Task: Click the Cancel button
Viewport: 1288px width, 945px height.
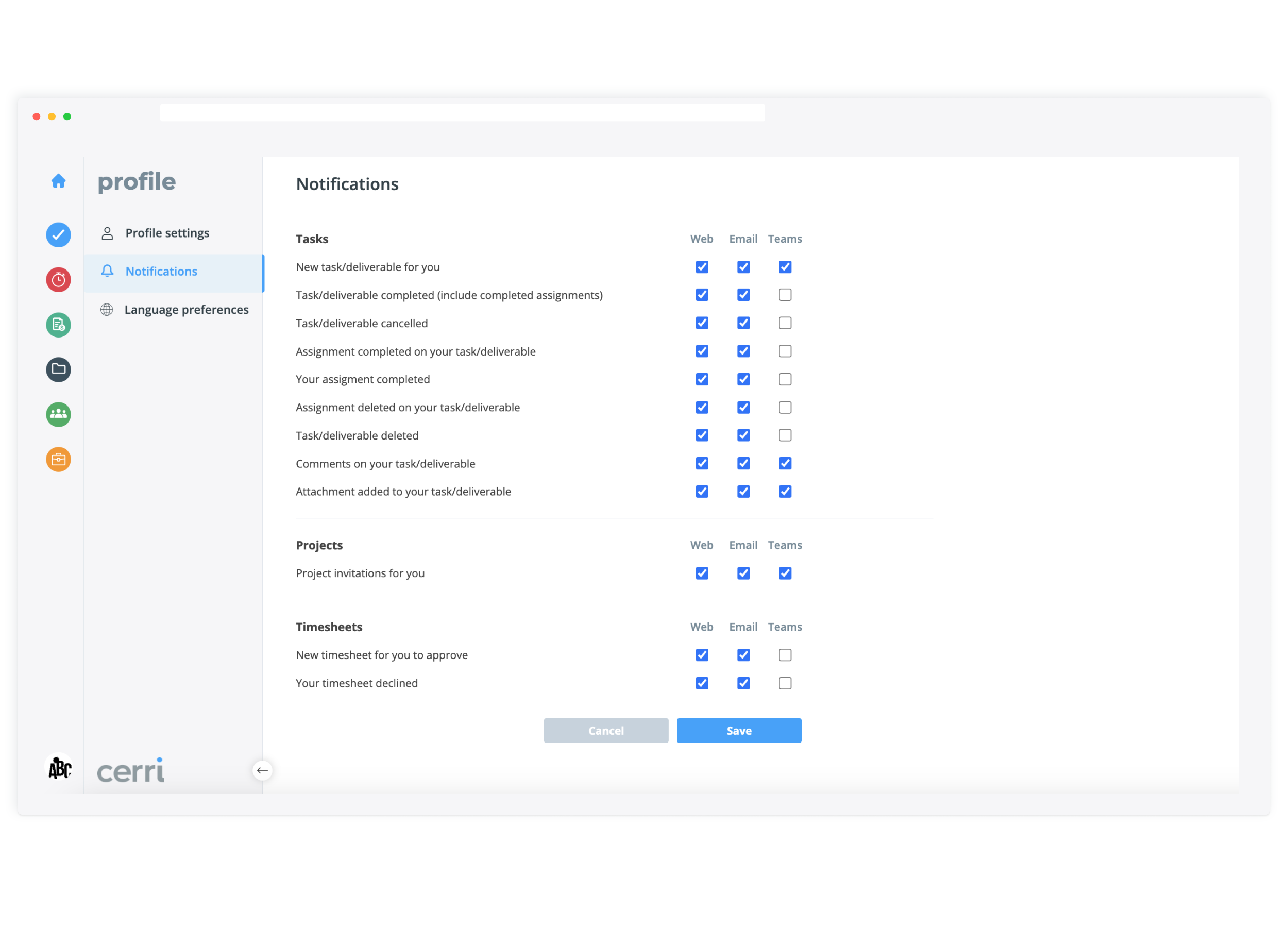Action: click(606, 731)
